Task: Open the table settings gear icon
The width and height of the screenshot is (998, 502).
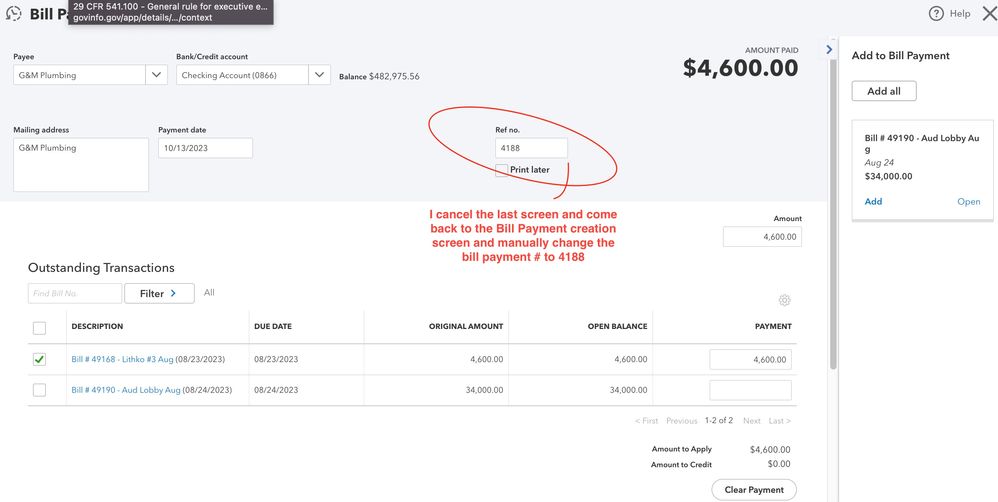Action: coord(784,300)
